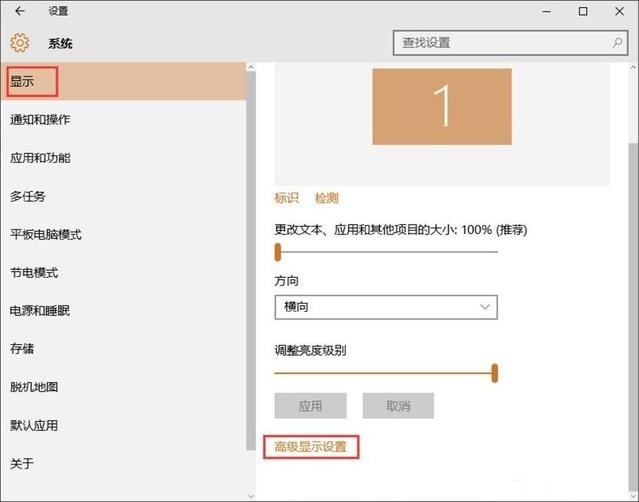The width and height of the screenshot is (639, 502).
Task: Go to 应用和功能 section
Action: tap(40, 158)
